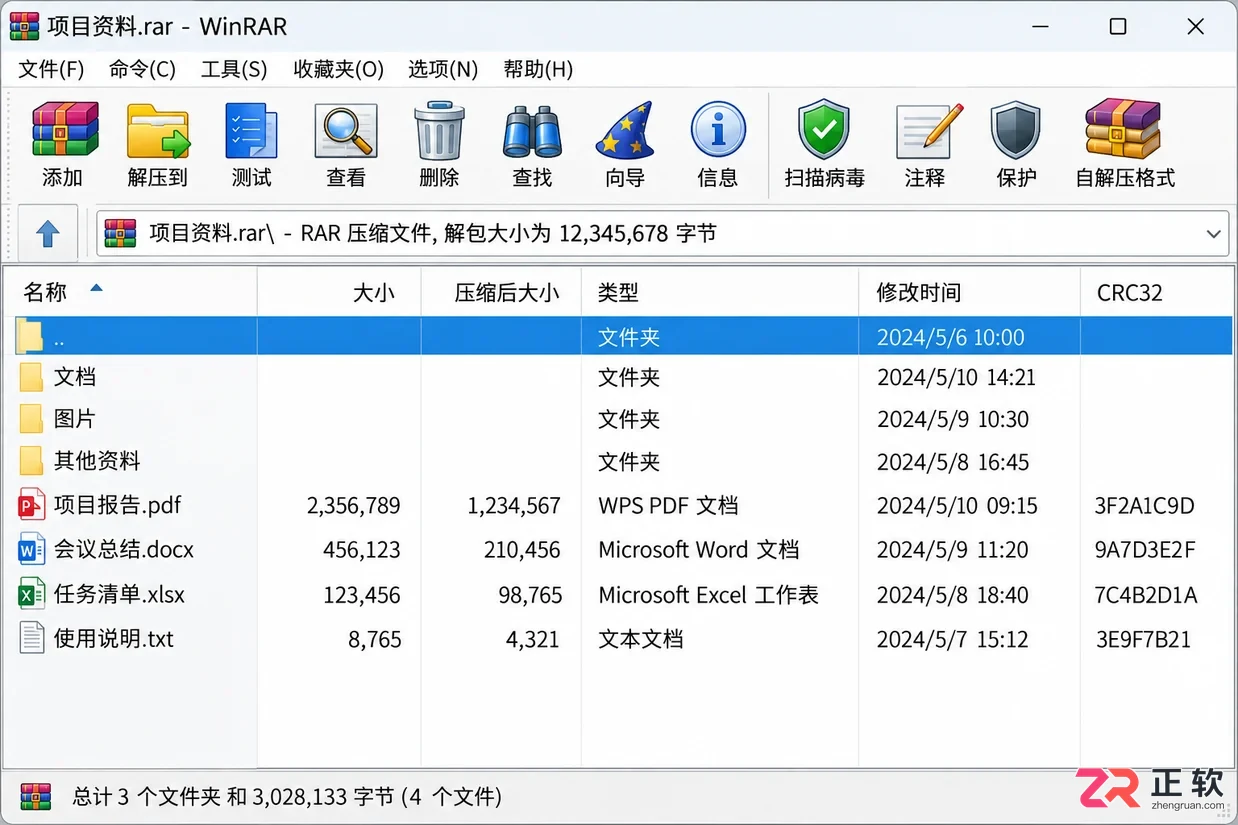Select the 任务清单.xlsx file name
The height and width of the screenshot is (825, 1238).
pos(119,594)
